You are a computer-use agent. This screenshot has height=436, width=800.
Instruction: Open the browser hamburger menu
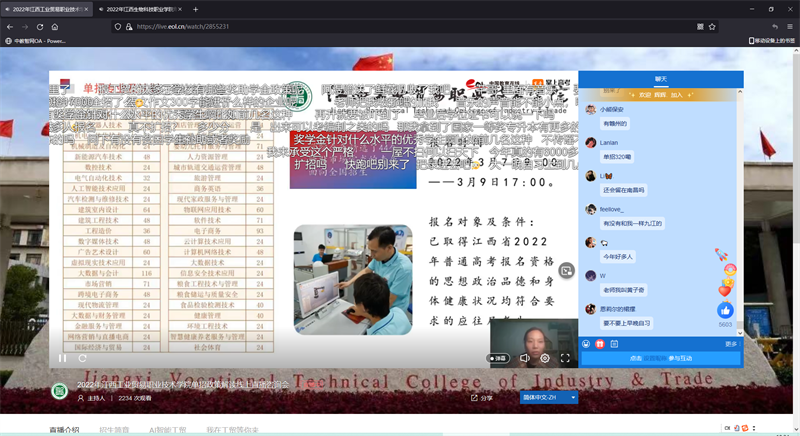point(790,27)
